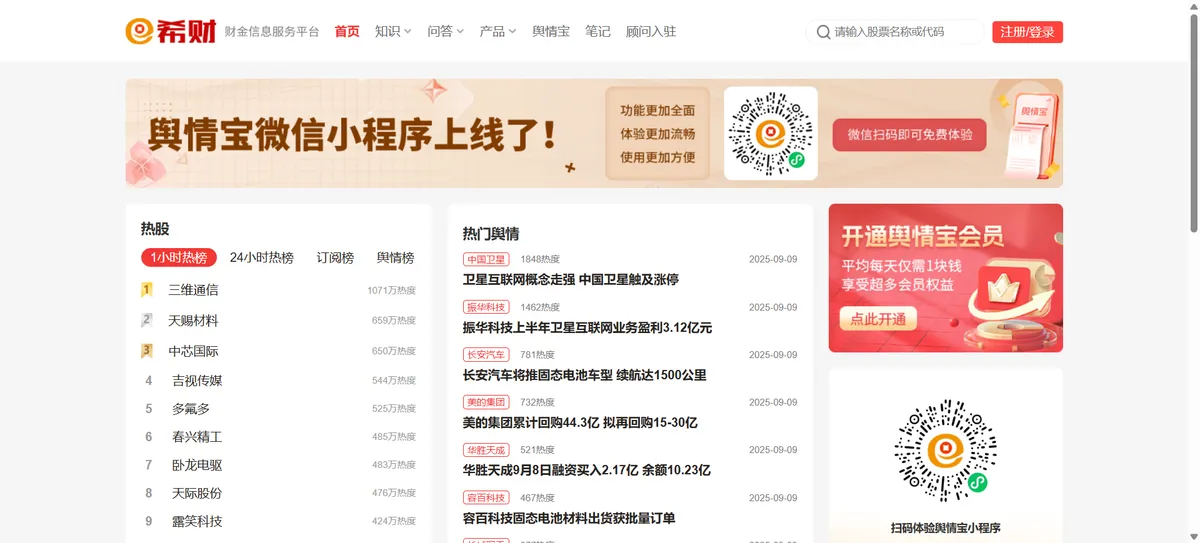Click the 中国卫星 stock tag
Viewport: 1200px width, 543px height.
[486, 259]
